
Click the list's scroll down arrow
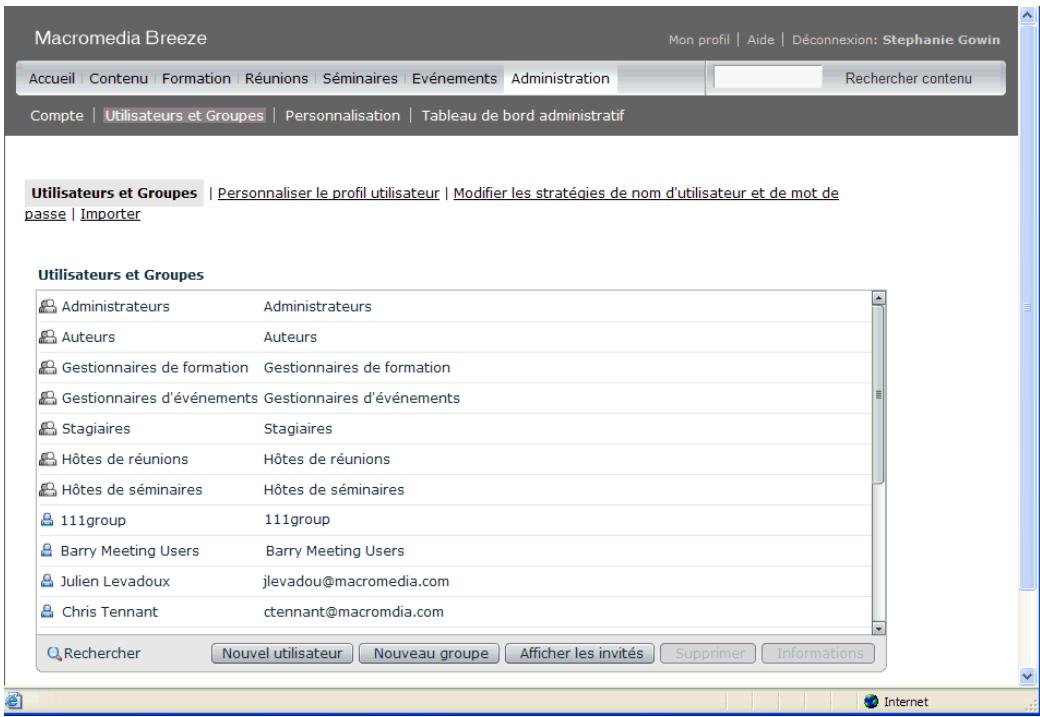(x=878, y=628)
